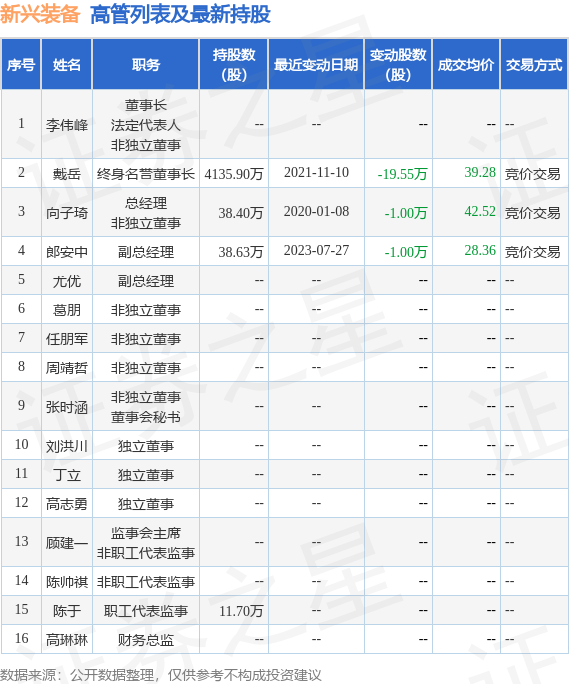The image size is (569, 684).
Task: Click the average price 28.36
Action: tap(480, 250)
